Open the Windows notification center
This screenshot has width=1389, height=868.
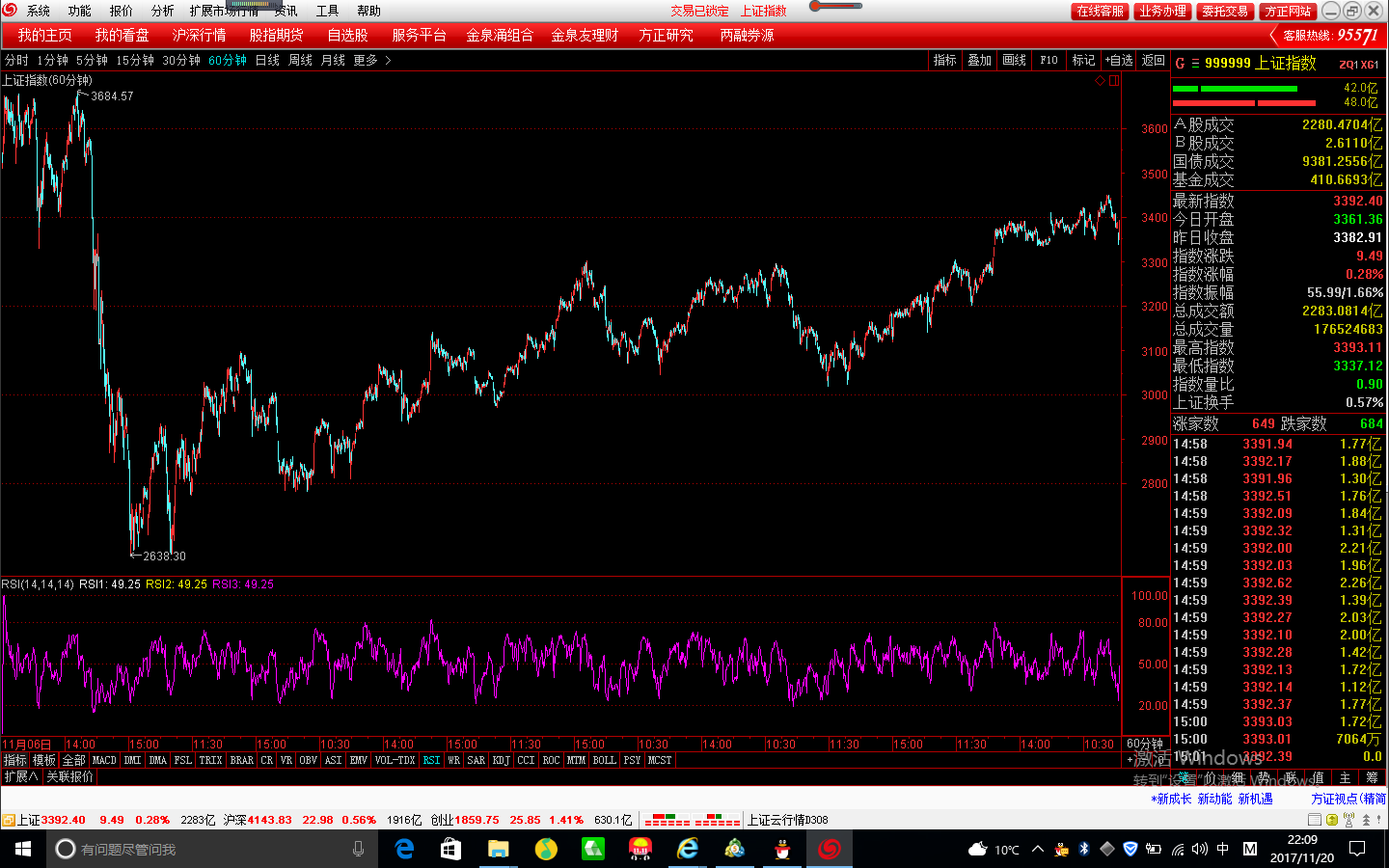click(1357, 849)
